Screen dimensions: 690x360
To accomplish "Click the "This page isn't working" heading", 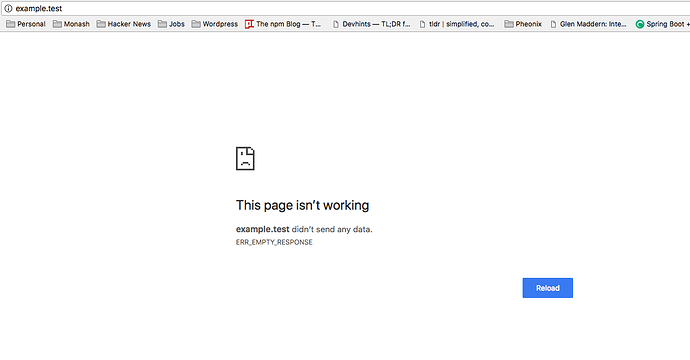I will coord(302,205).
